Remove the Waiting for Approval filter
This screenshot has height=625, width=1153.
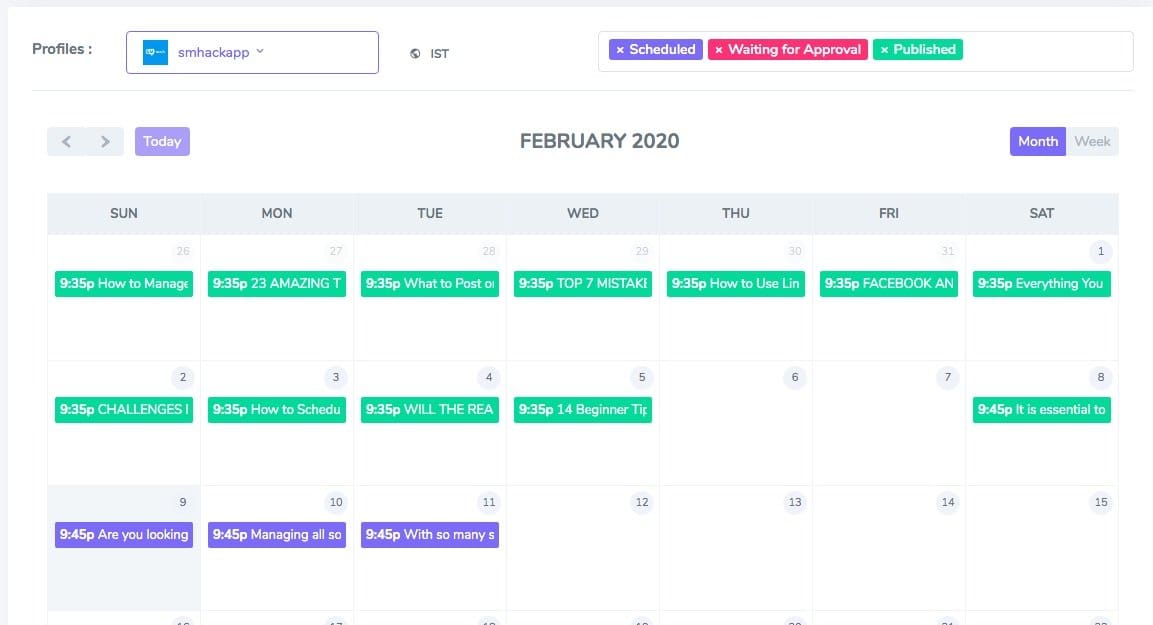click(x=719, y=49)
